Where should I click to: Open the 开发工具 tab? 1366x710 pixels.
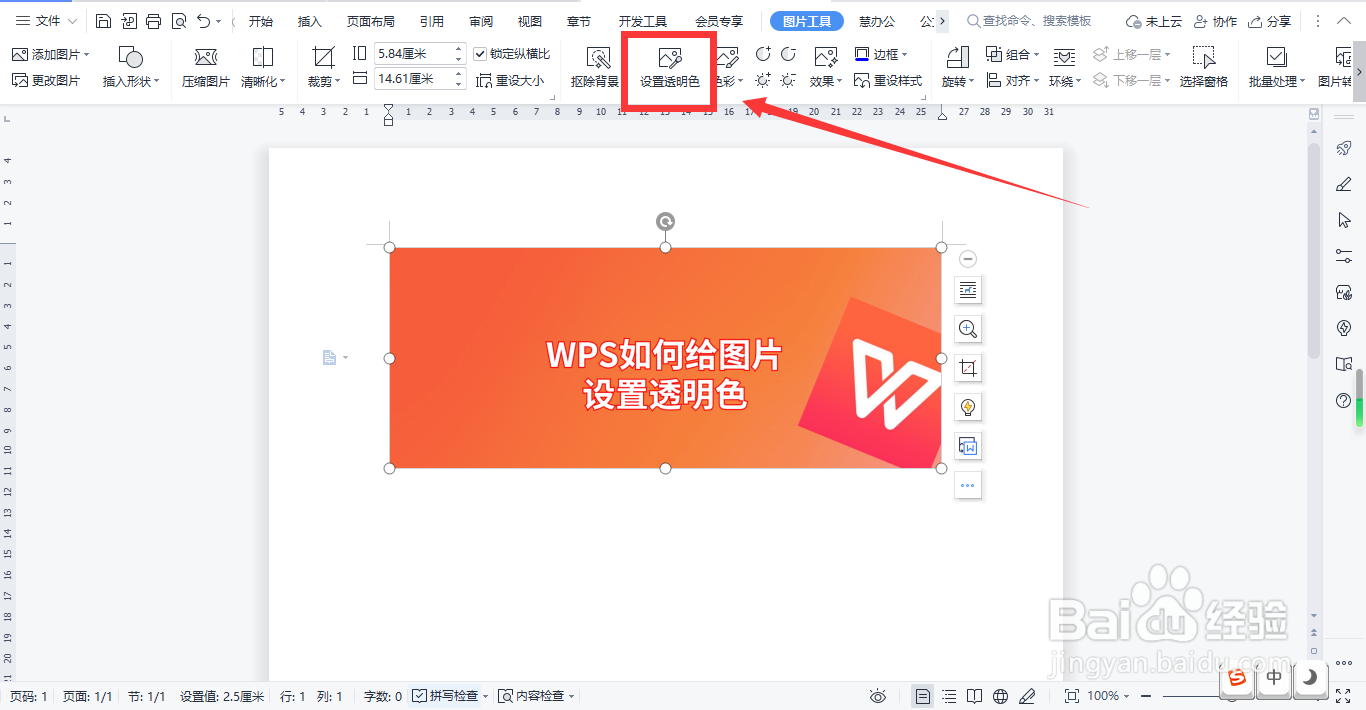(643, 21)
